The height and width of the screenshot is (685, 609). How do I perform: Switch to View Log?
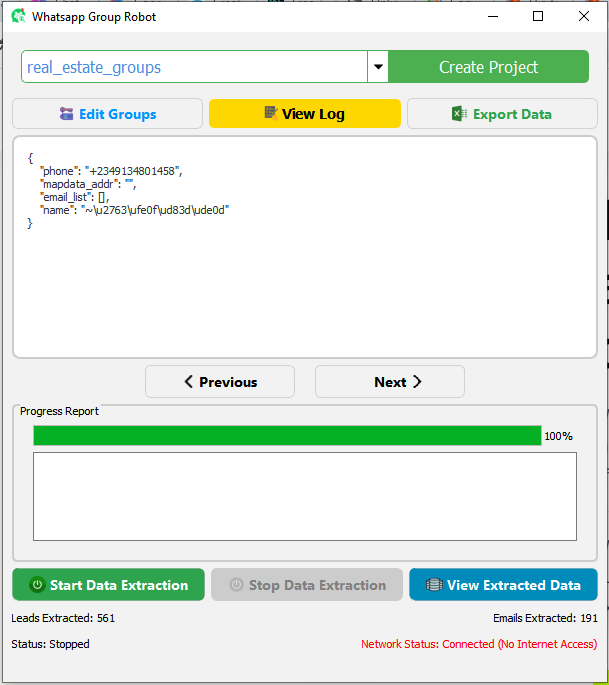pyautogui.click(x=304, y=114)
